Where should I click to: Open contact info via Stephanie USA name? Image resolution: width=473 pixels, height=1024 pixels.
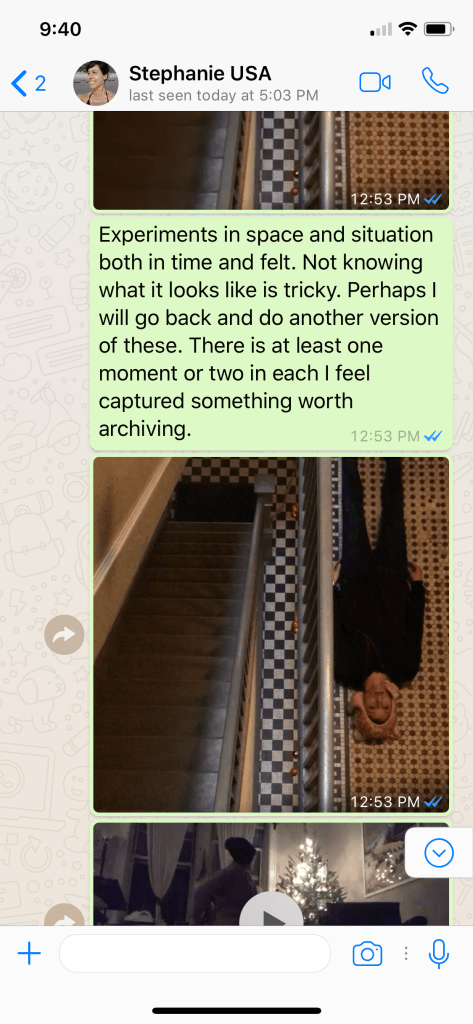[200, 72]
